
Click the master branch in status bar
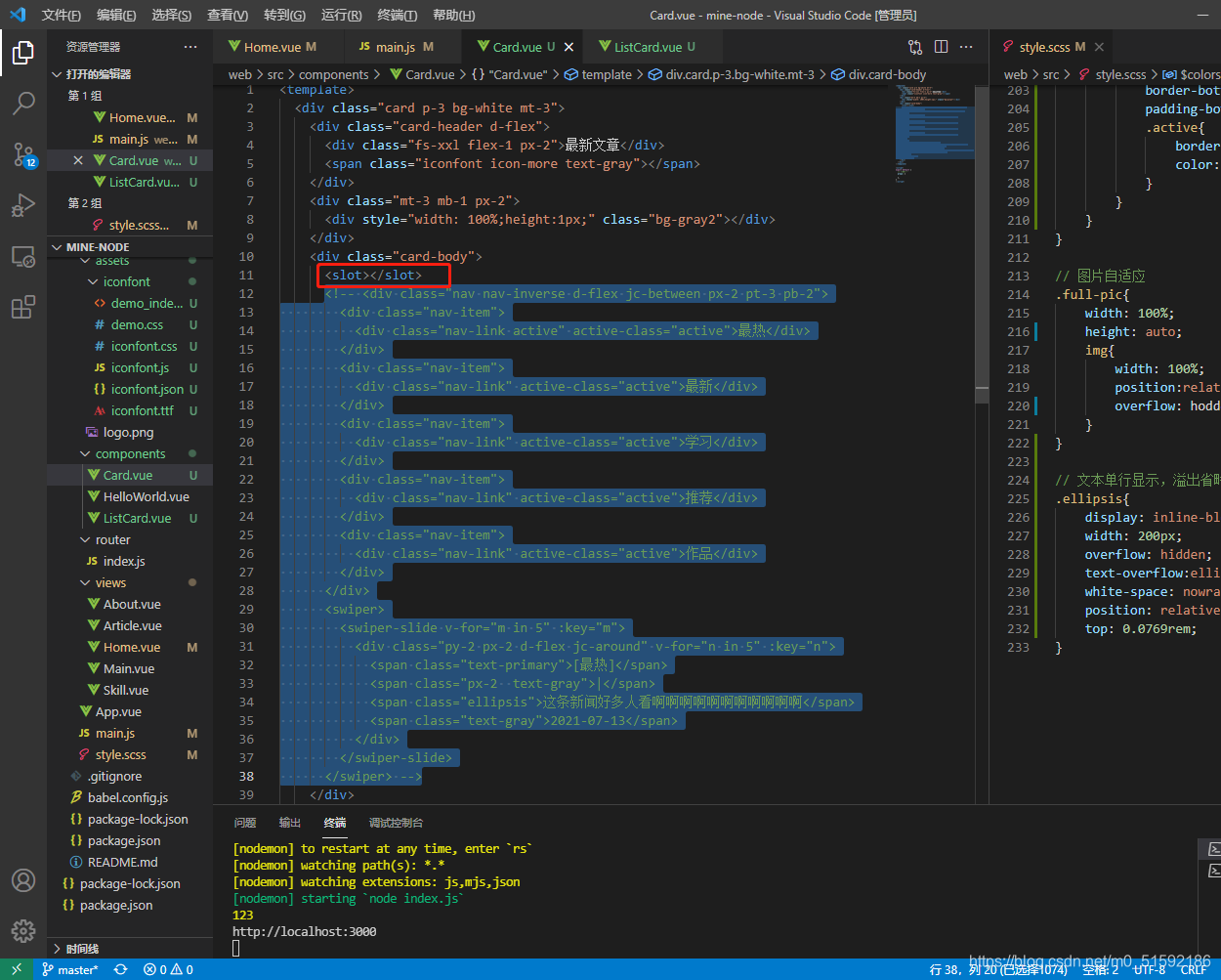point(70,969)
